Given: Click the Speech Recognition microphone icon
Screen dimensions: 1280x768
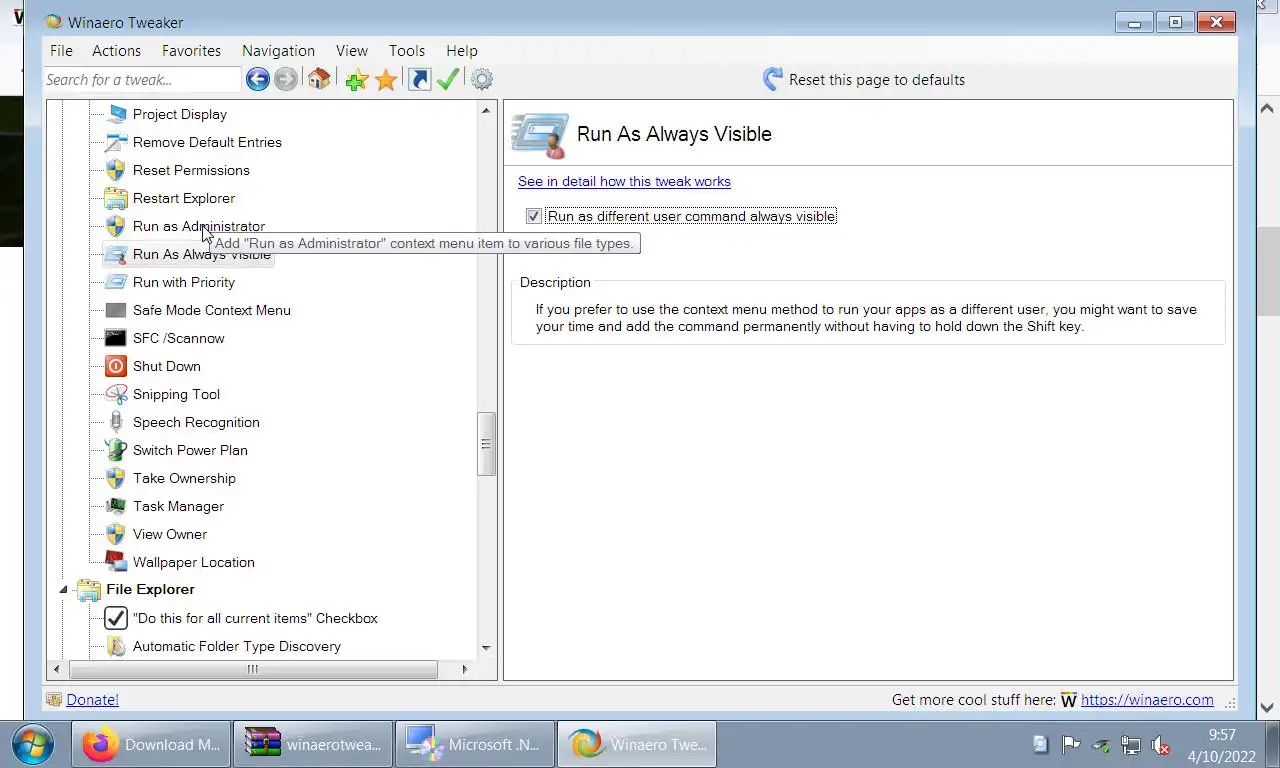Looking at the screenshot, I should point(116,422).
